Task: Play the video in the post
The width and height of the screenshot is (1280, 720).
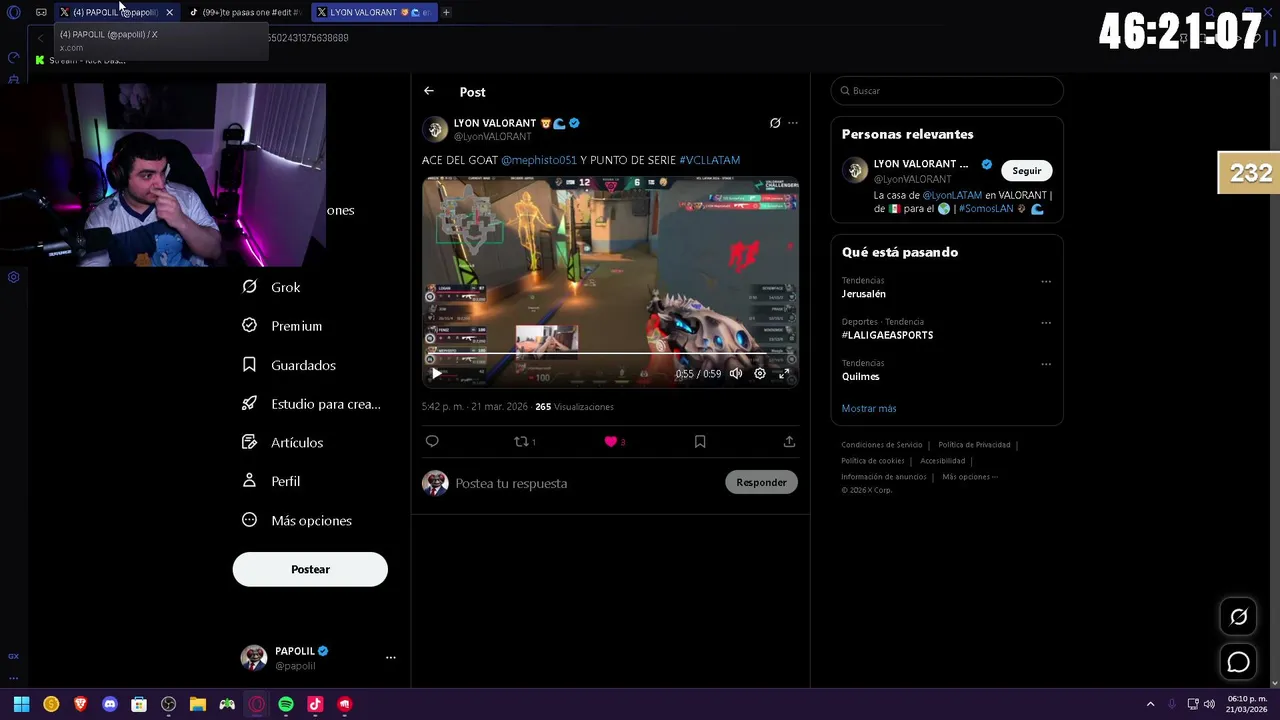Action: [x=436, y=373]
